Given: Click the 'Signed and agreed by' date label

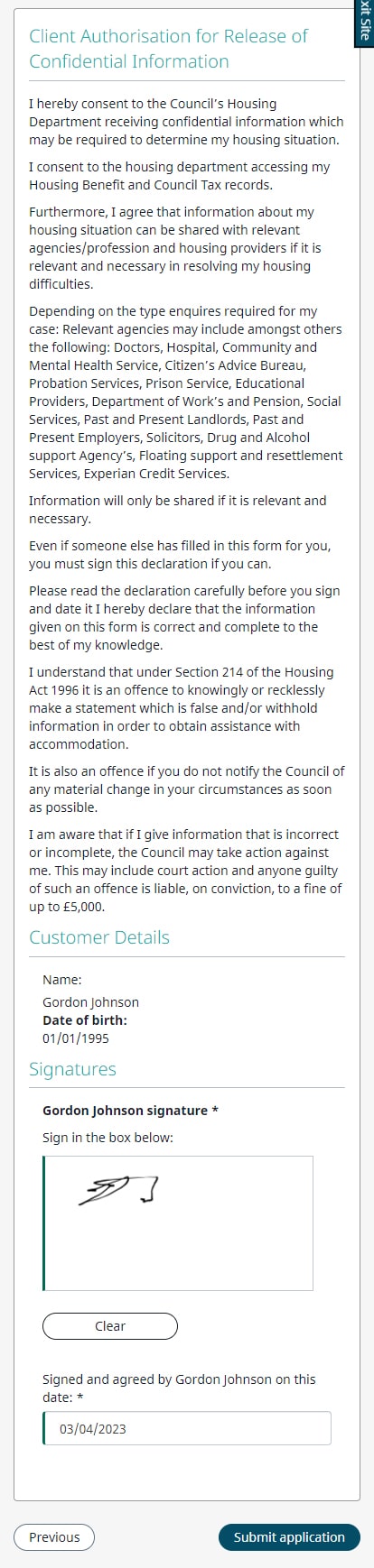Looking at the screenshot, I should tap(179, 1388).
